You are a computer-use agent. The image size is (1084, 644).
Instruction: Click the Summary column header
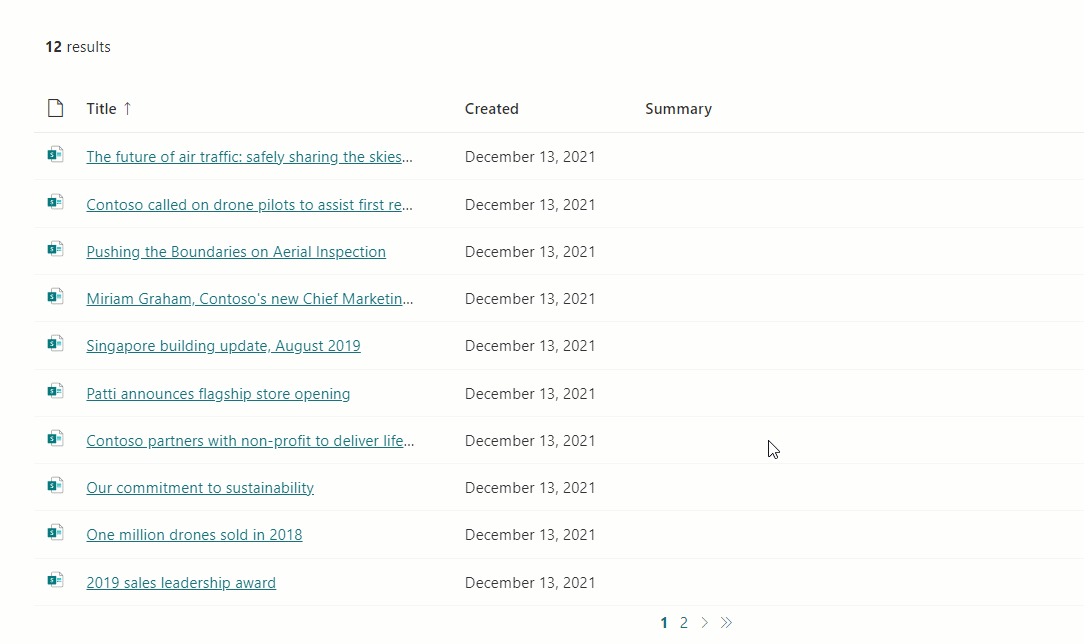coord(678,108)
